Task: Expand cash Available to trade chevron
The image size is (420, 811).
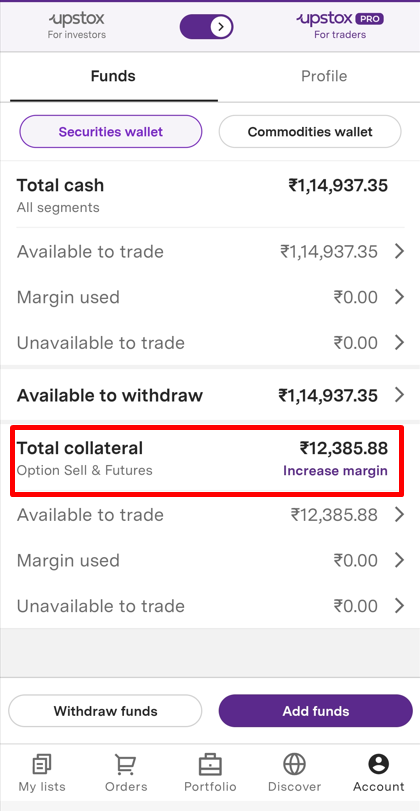Action: click(x=399, y=252)
